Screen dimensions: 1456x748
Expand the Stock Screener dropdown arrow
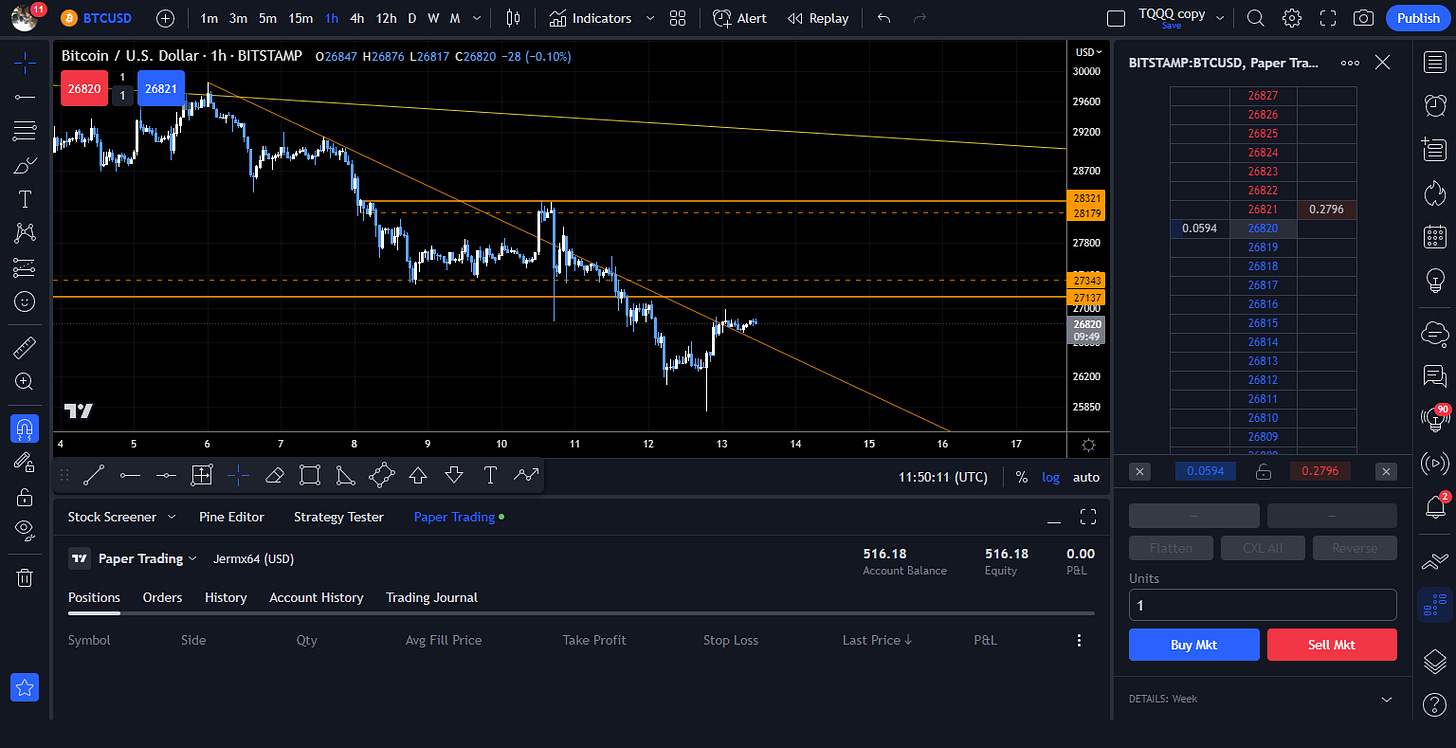(x=171, y=517)
